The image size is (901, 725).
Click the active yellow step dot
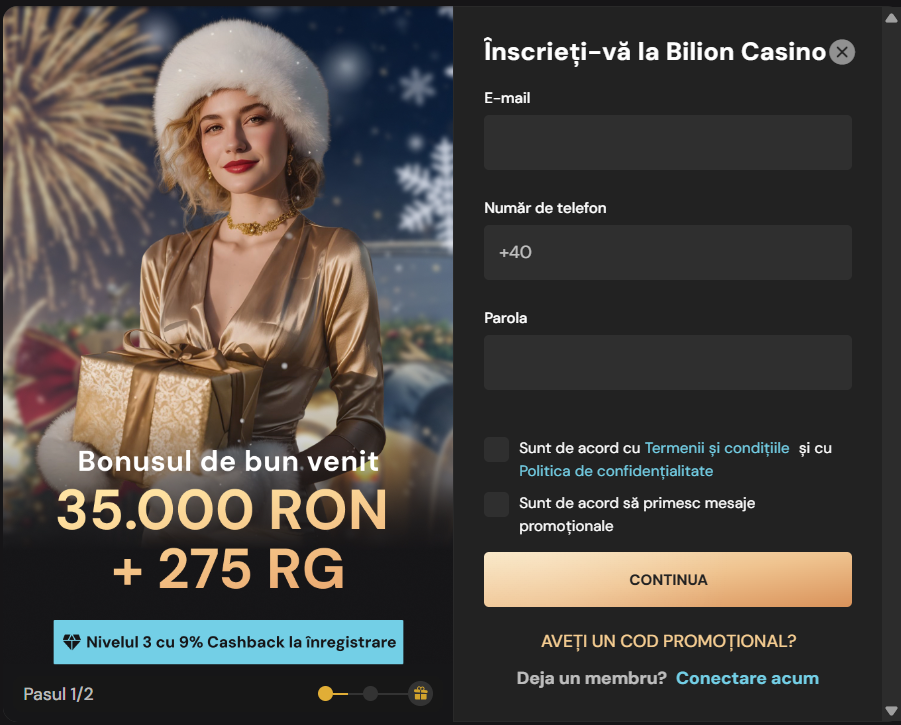tap(325, 693)
